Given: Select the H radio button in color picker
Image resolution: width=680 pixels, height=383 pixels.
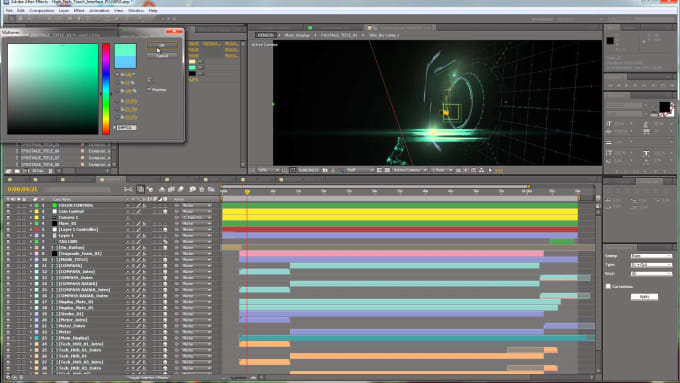Looking at the screenshot, I should [117, 75].
